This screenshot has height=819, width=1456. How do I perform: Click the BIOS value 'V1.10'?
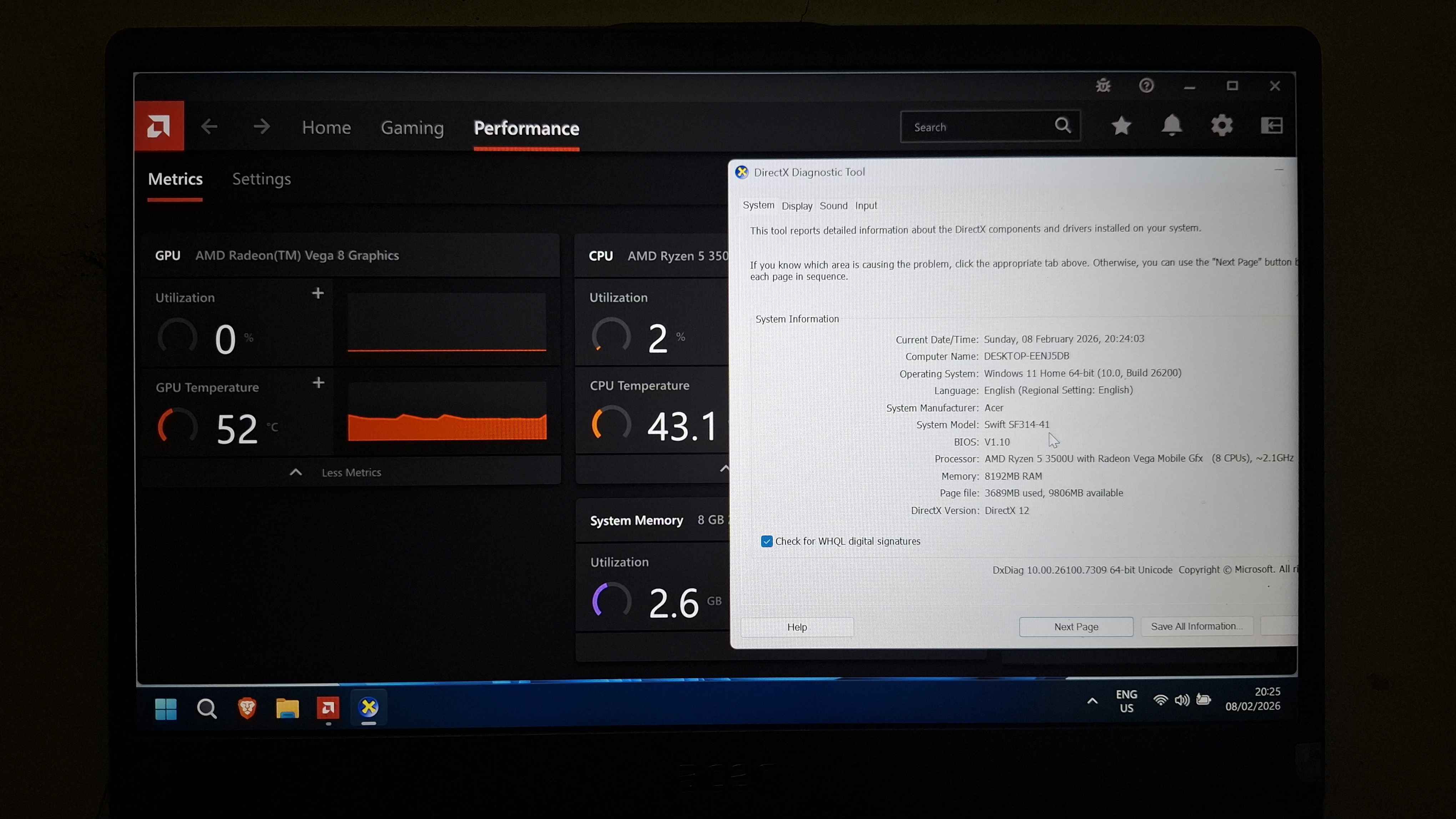coord(997,442)
